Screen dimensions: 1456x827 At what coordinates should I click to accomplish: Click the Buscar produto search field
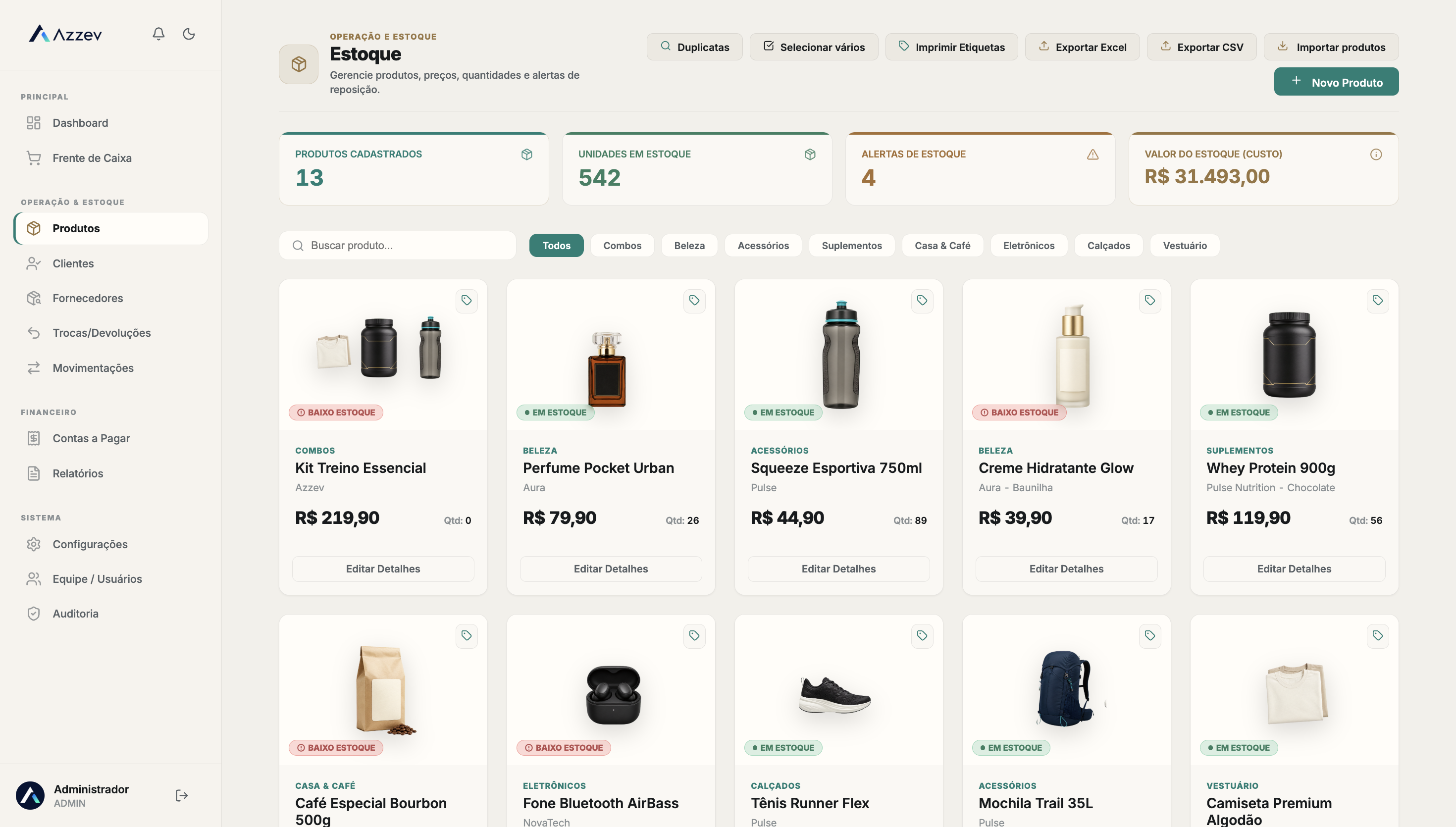[398, 245]
